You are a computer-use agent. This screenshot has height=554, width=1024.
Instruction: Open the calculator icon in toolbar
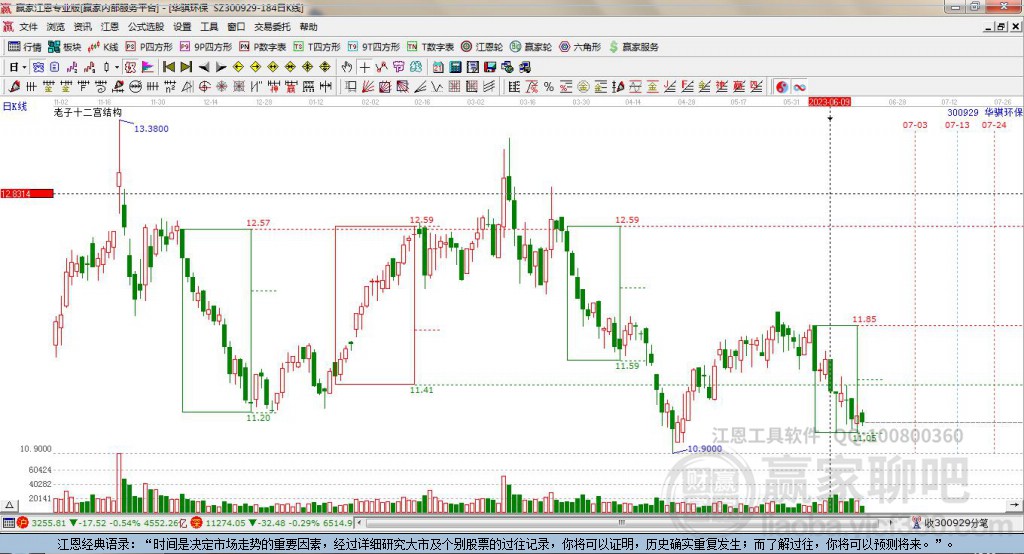click(455, 67)
